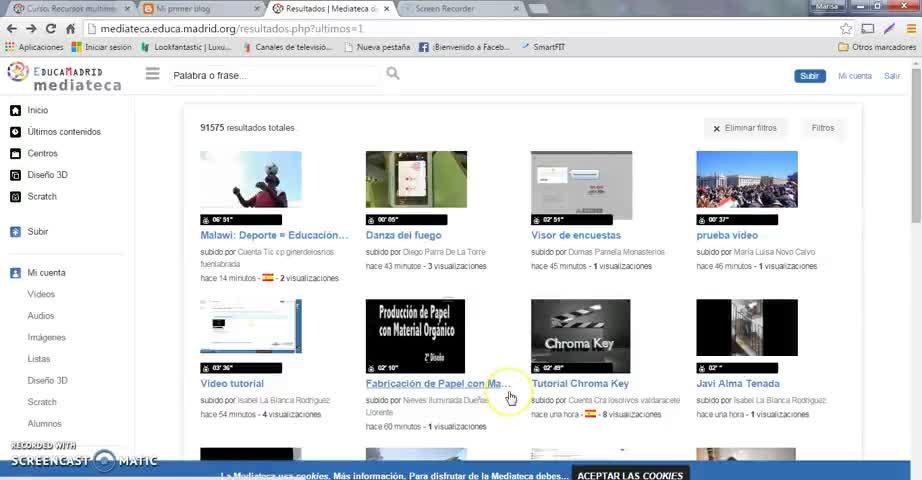Image resolution: width=922 pixels, height=480 pixels.
Task: Open the Fabricación de Papel video link
Action: click(438, 384)
